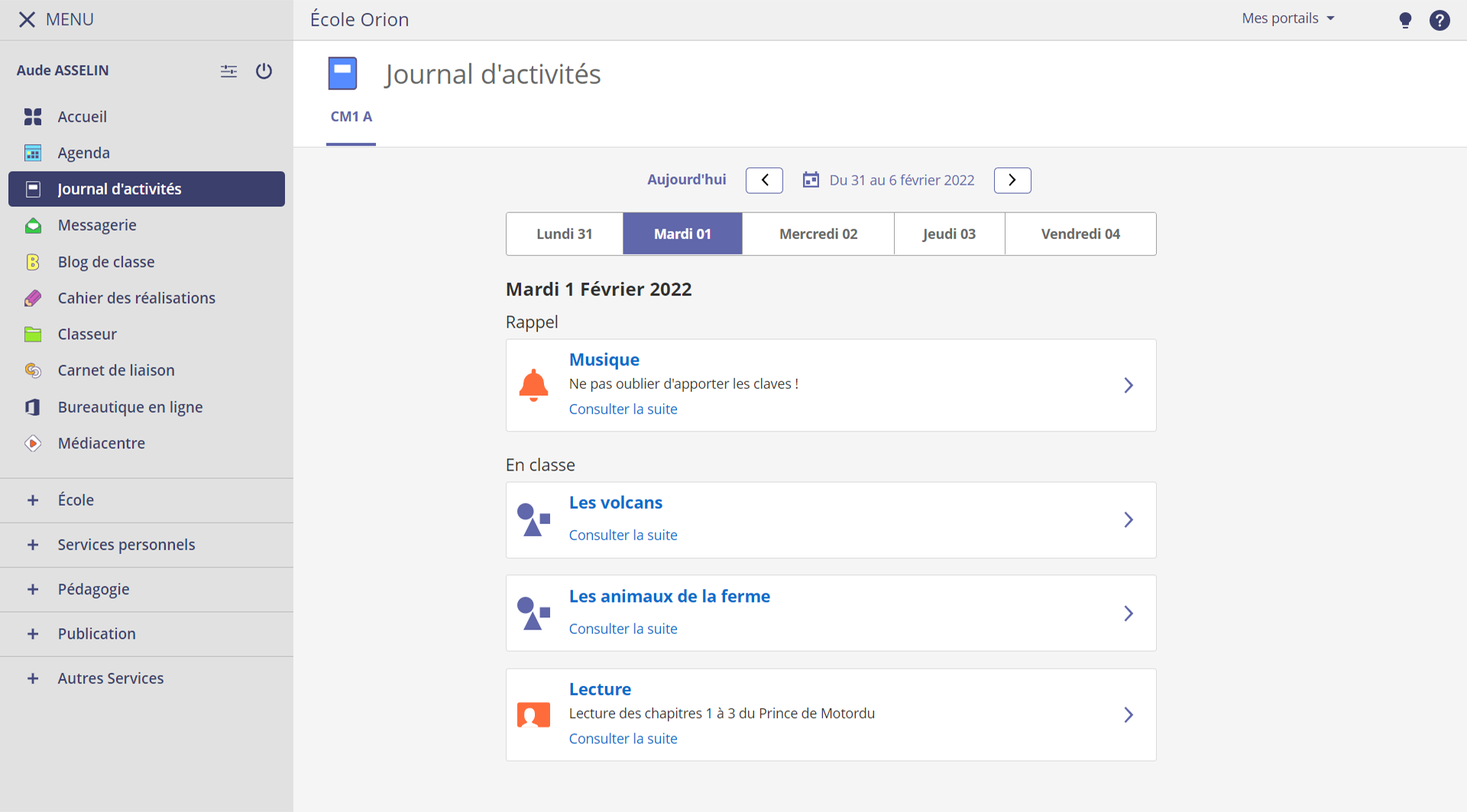Go to the next week

pos(1012,180)
